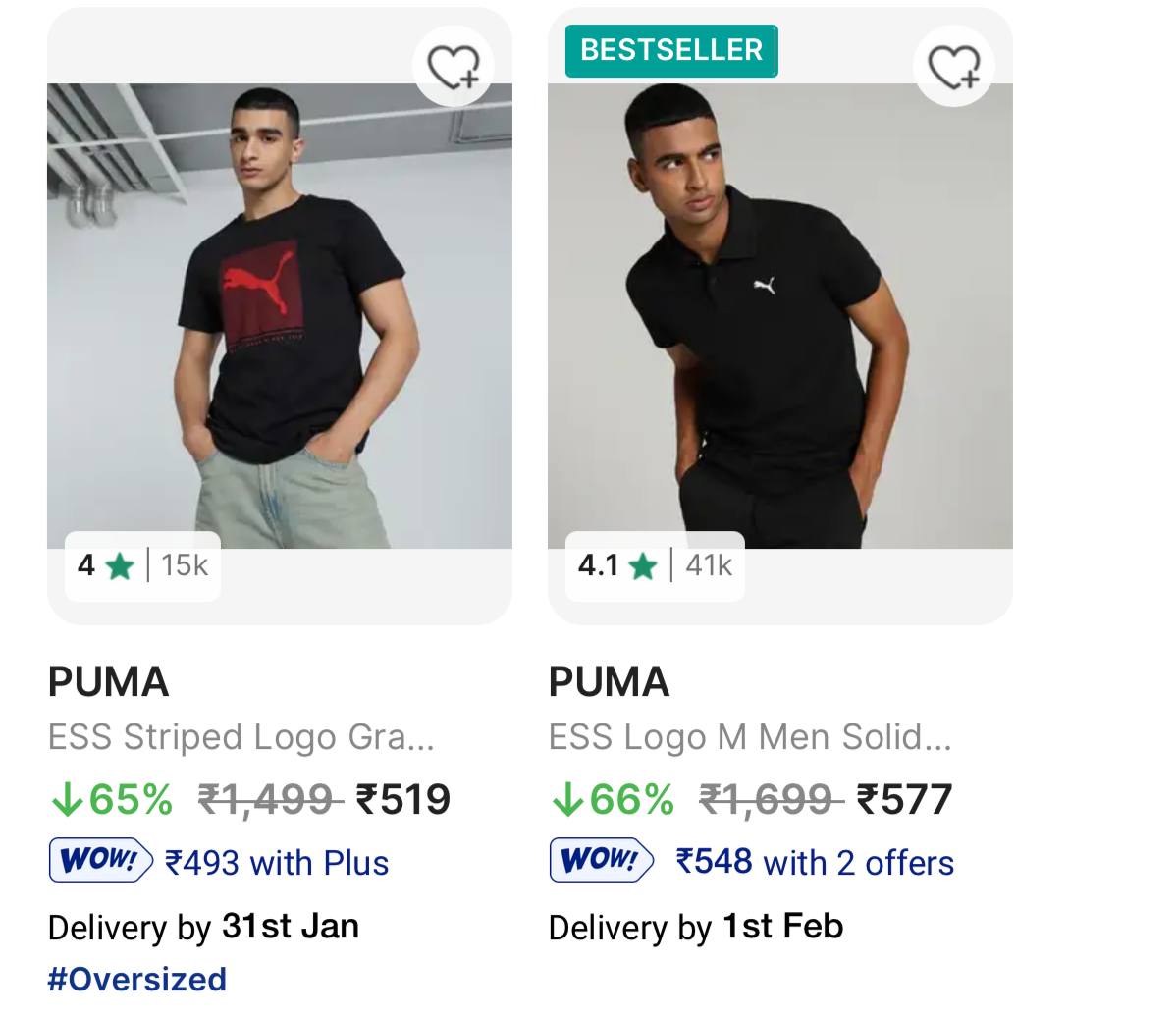
Task: Open the ESS Logo M Men Solid title
Action: (x=749, y=737)
